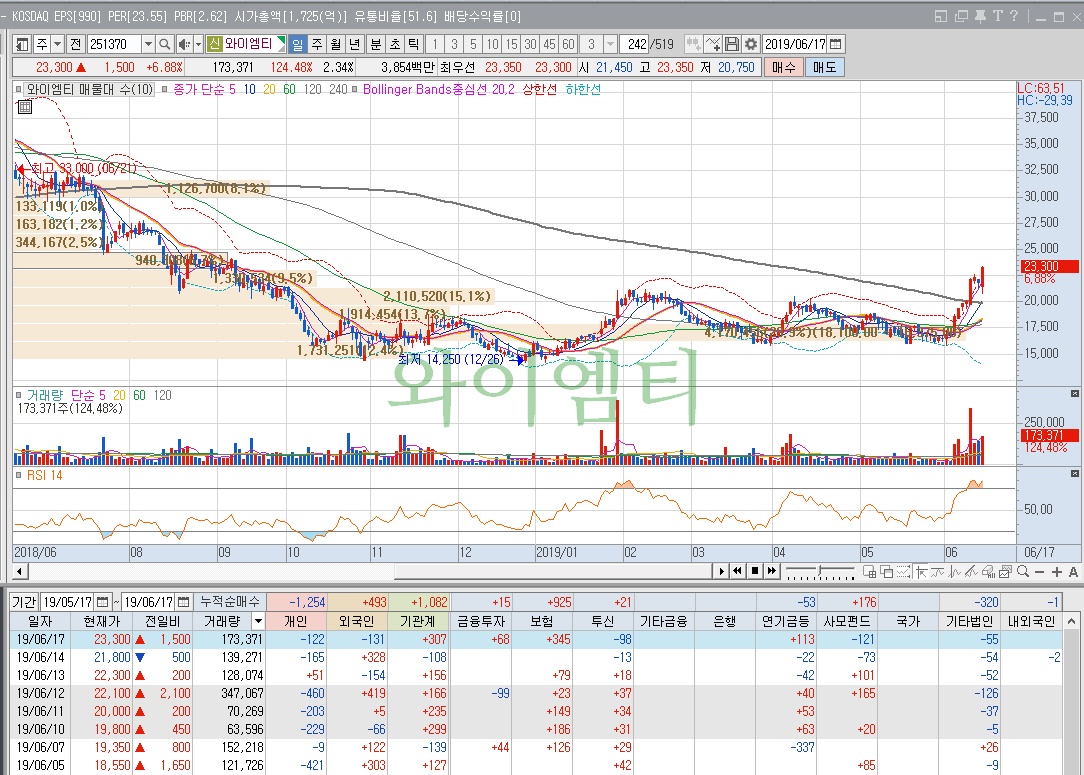Screen dimensions: 1084x775
Task: Click the pin window icon
Action: pos(980,16)
